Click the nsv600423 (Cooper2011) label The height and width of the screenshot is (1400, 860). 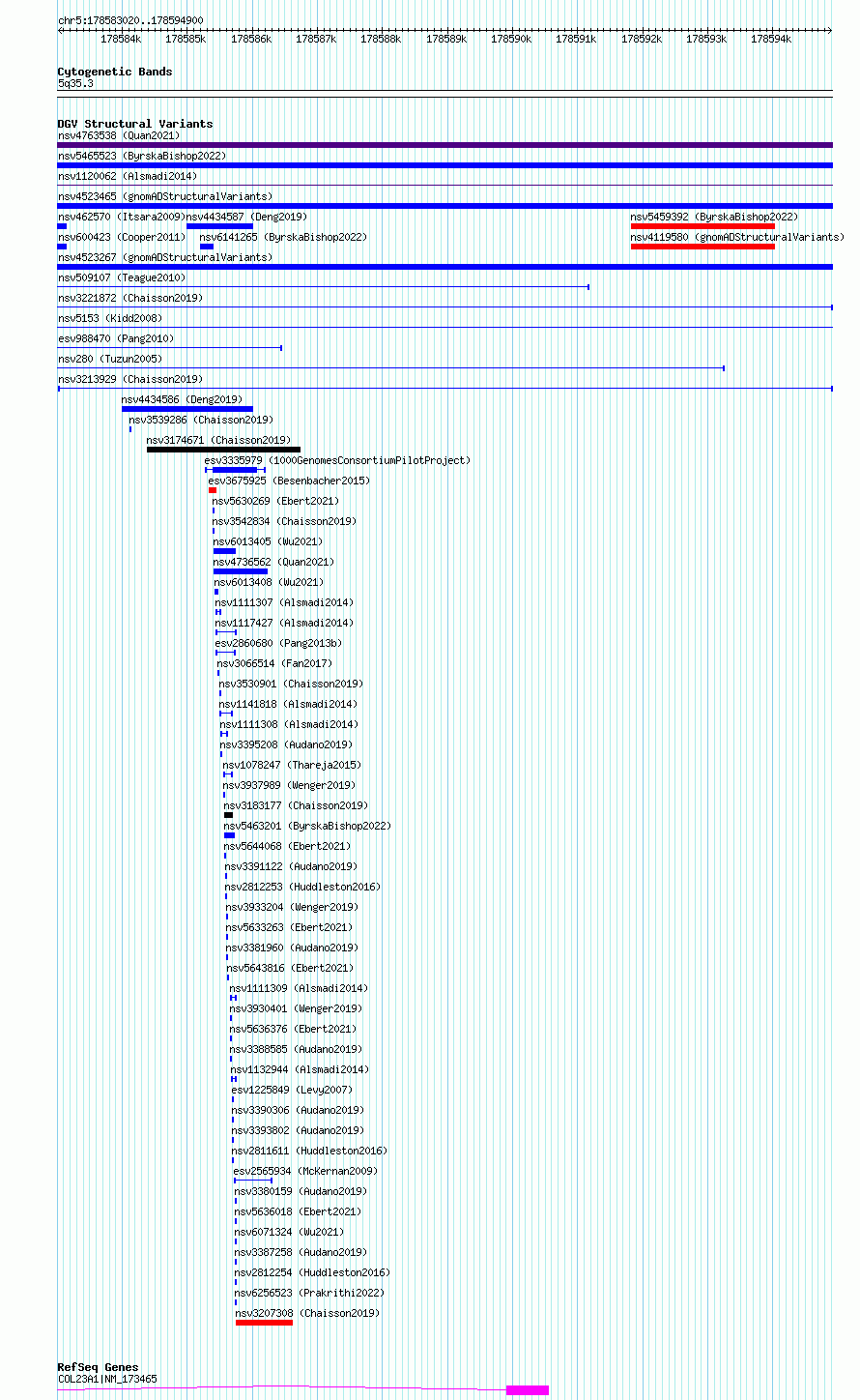pyautogui.click(x=122, y=237)
